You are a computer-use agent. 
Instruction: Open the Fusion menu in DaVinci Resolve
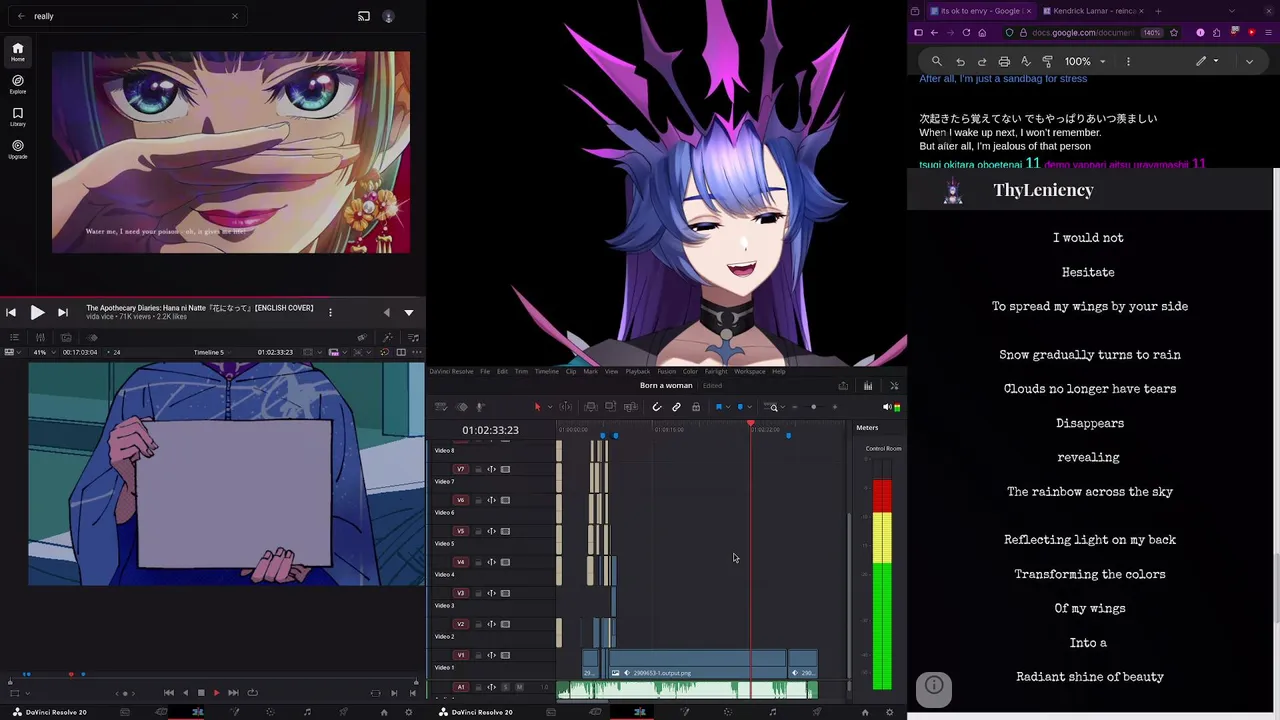[x=666, y=371]
